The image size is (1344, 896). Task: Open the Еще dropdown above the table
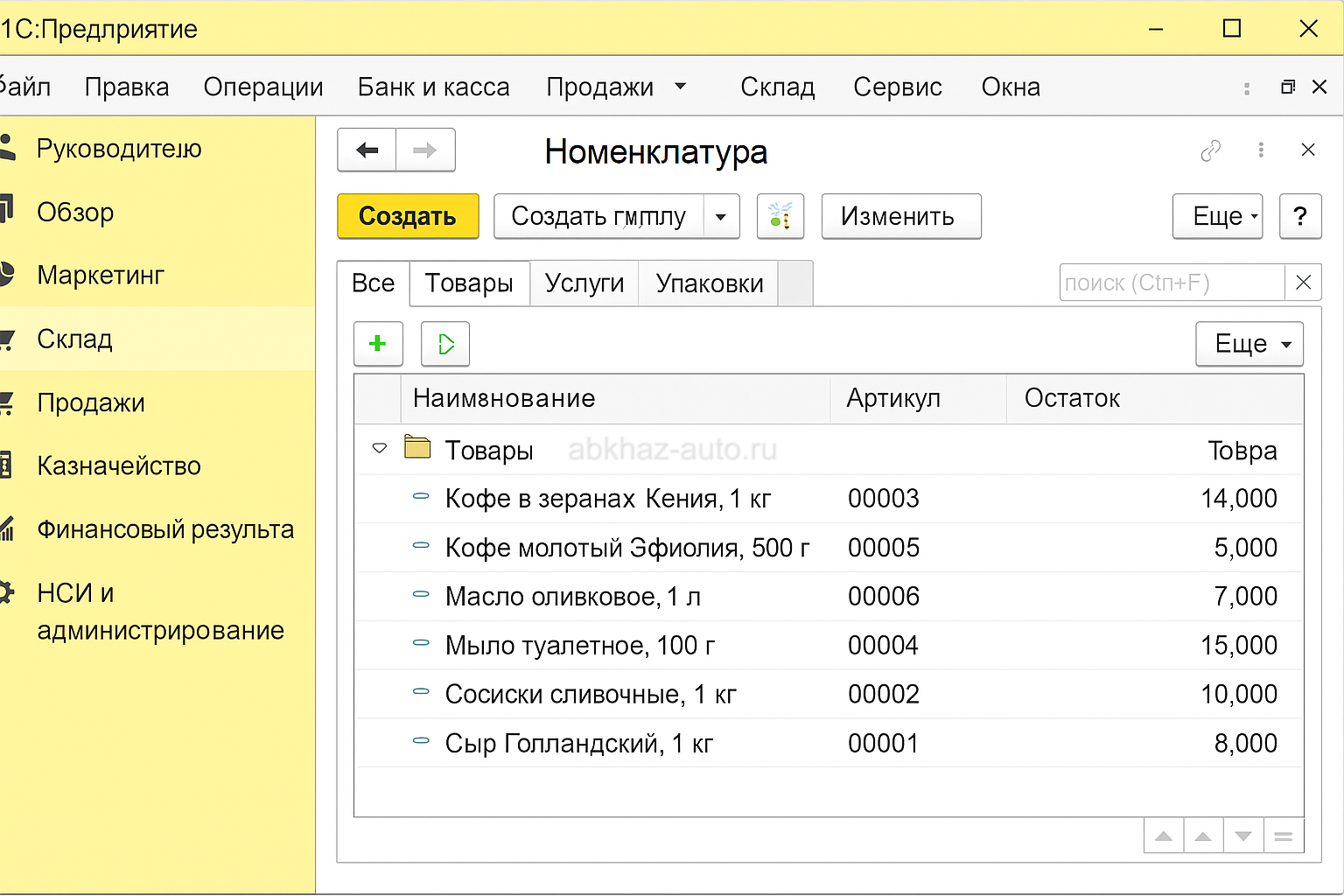point(1249,344)
